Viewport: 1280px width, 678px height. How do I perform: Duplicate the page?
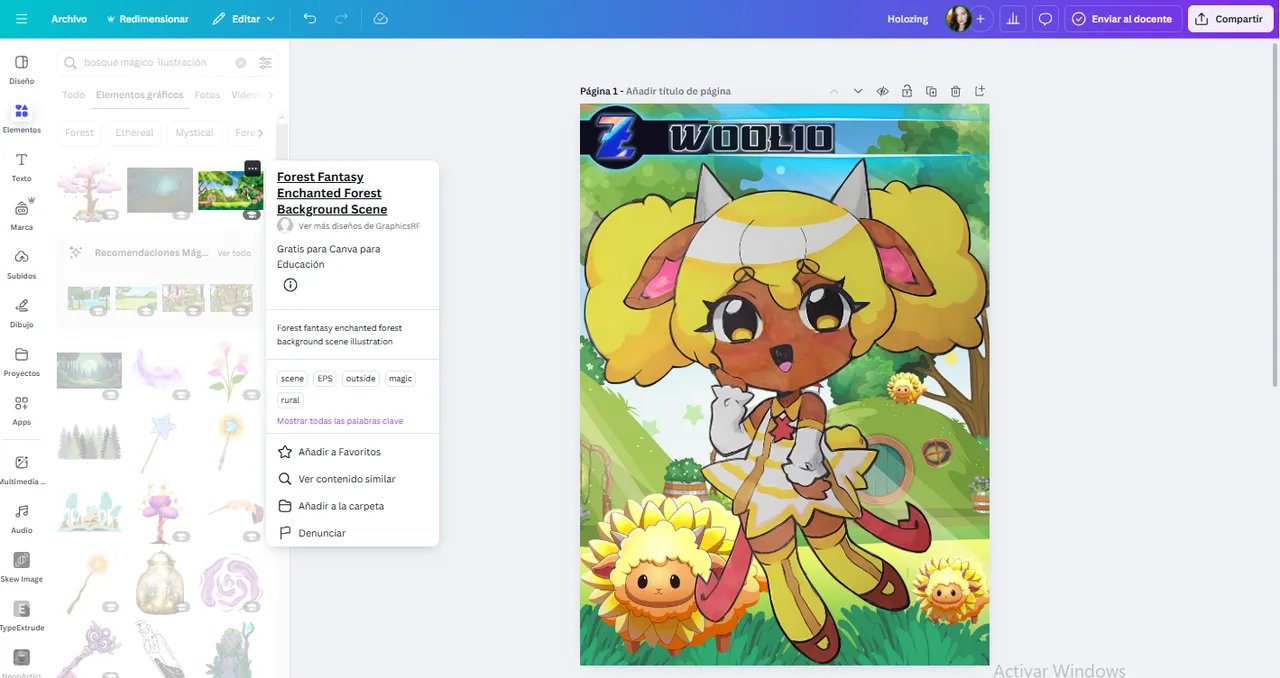931,91
